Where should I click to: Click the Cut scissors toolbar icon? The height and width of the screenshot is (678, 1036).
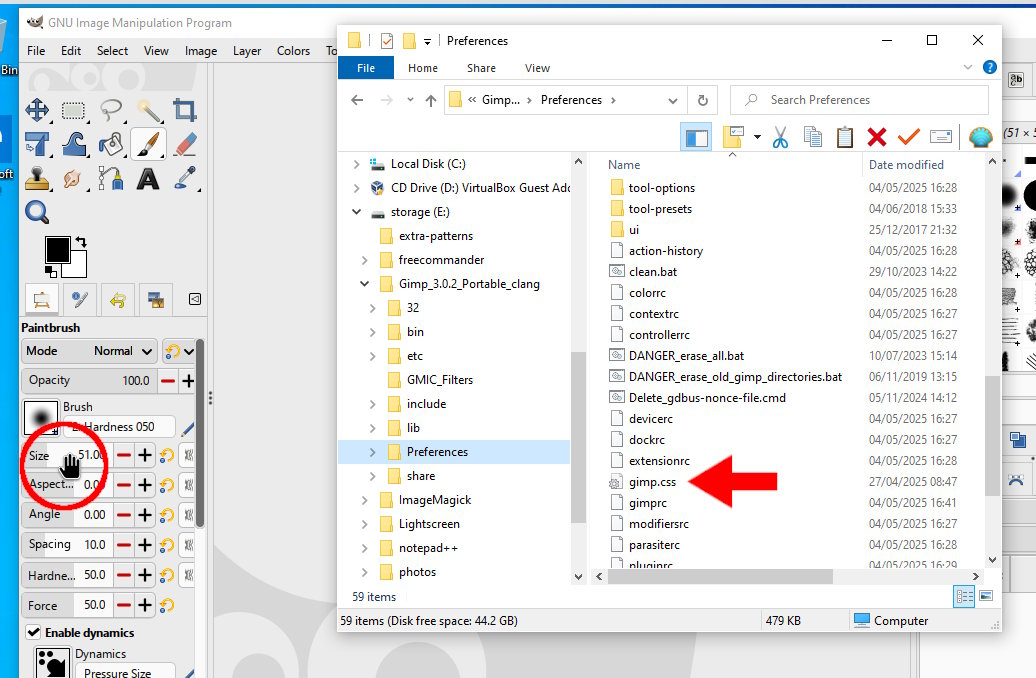[780, 137]
